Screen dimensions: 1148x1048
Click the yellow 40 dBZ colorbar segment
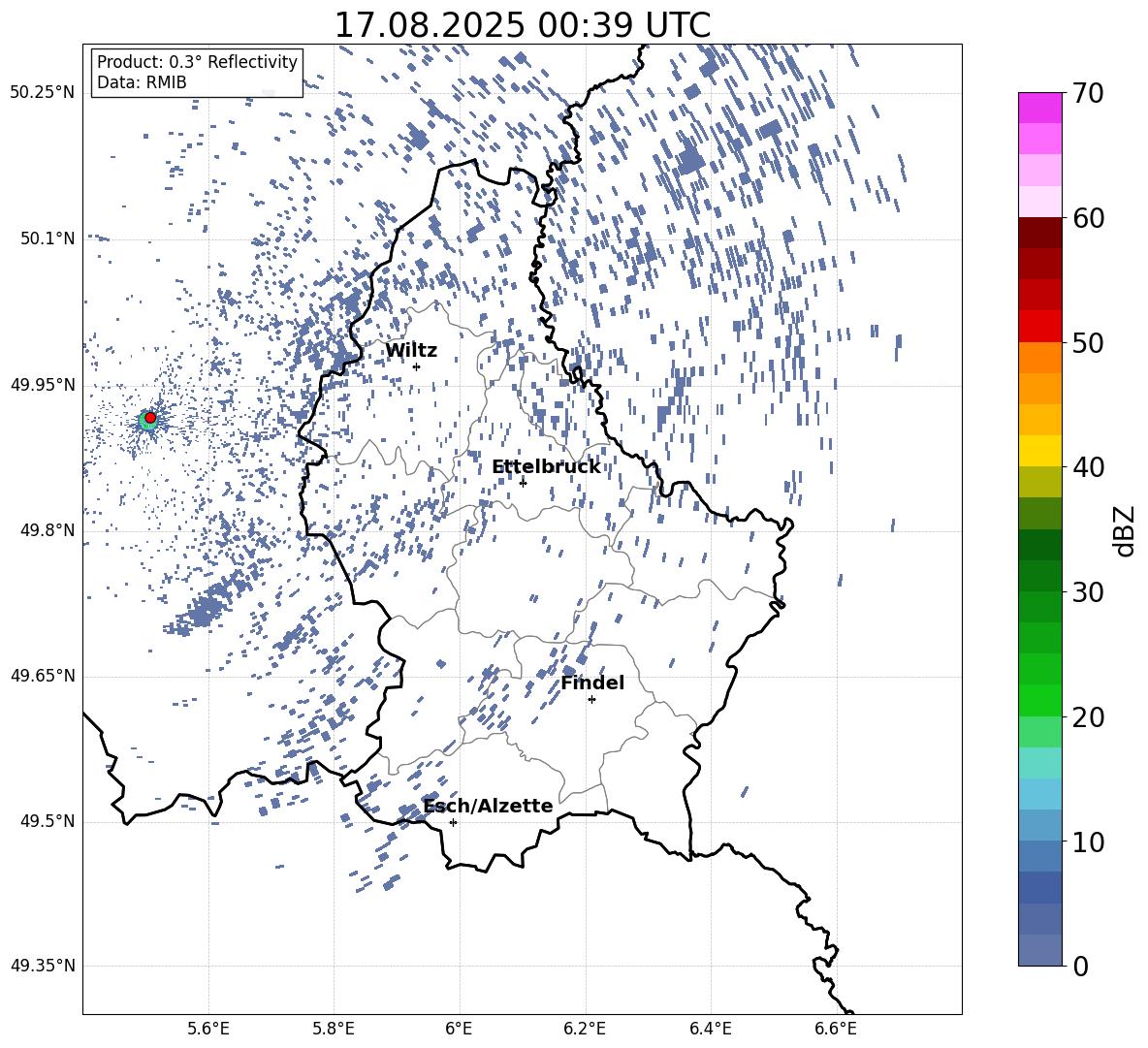pos(1039,451)
